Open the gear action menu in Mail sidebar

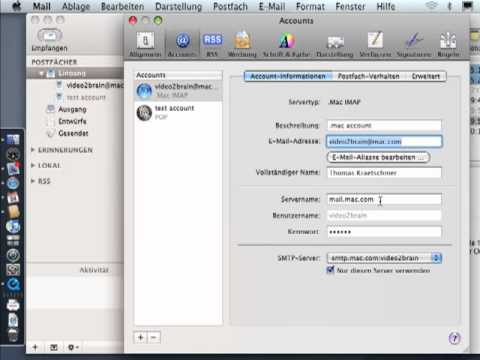73,347
